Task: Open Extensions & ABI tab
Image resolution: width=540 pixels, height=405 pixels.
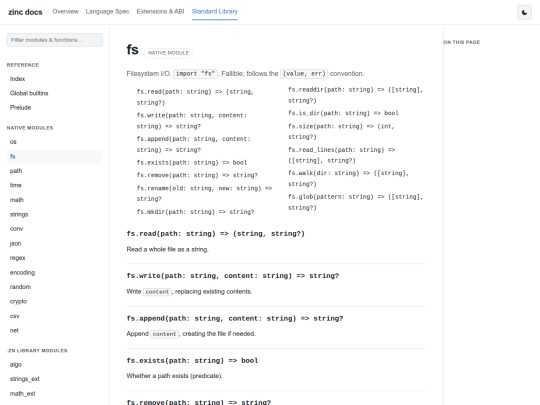Action: (160, 11)
